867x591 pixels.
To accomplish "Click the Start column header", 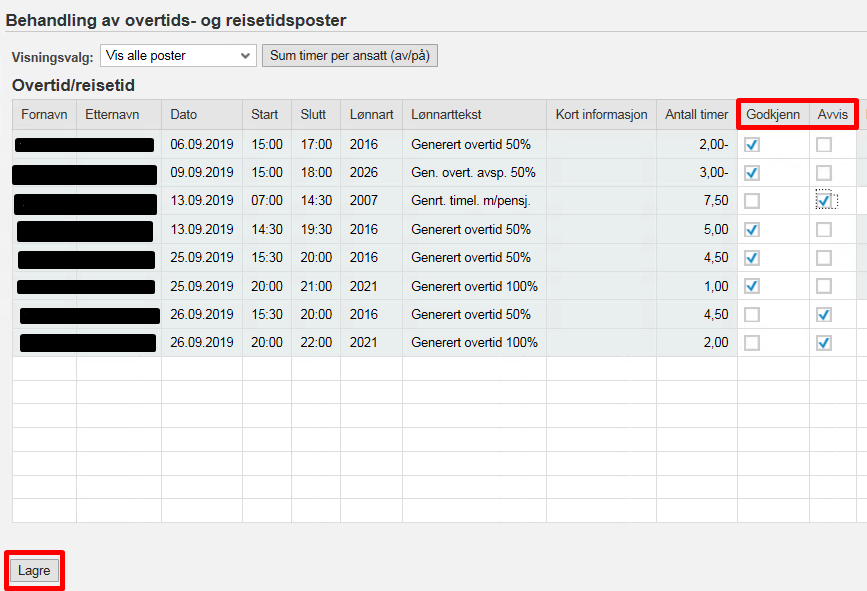I will pos(267,114).
